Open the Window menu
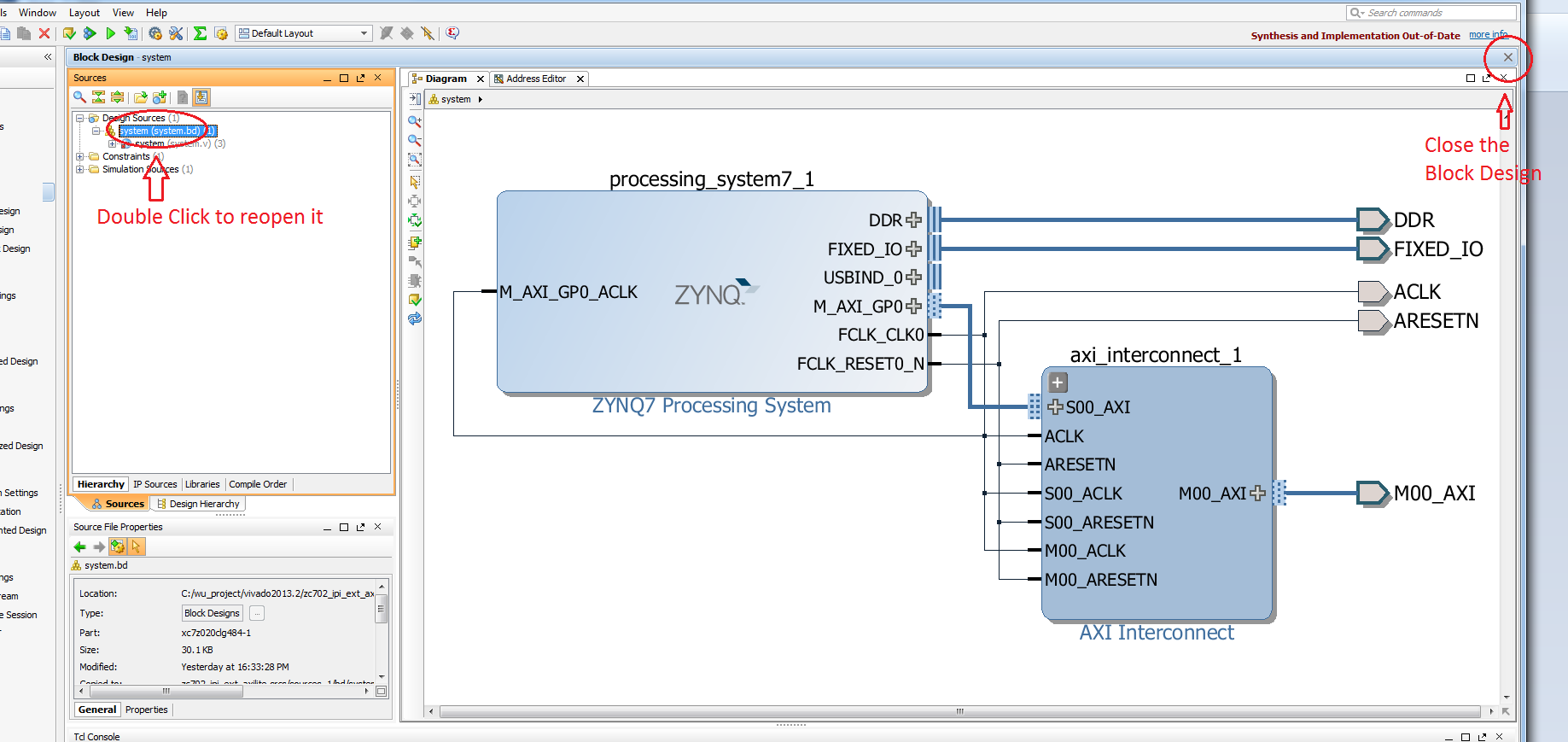1568x742 pixels. 38,13
